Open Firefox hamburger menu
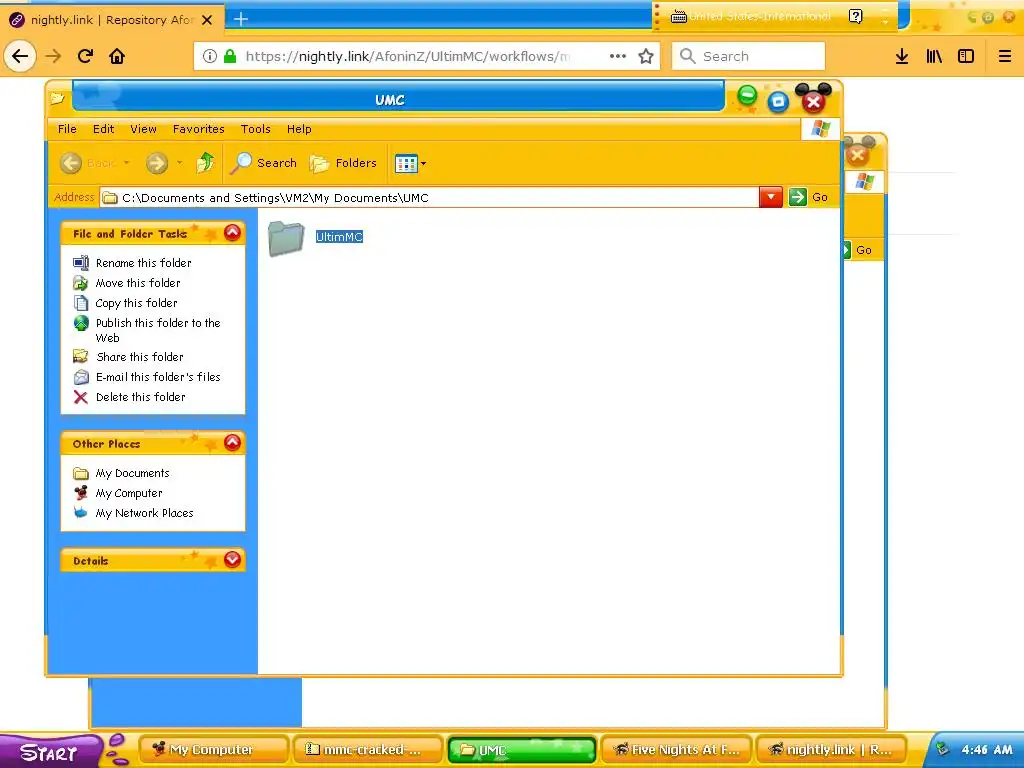The image size is (1024, 768). 1005,56
